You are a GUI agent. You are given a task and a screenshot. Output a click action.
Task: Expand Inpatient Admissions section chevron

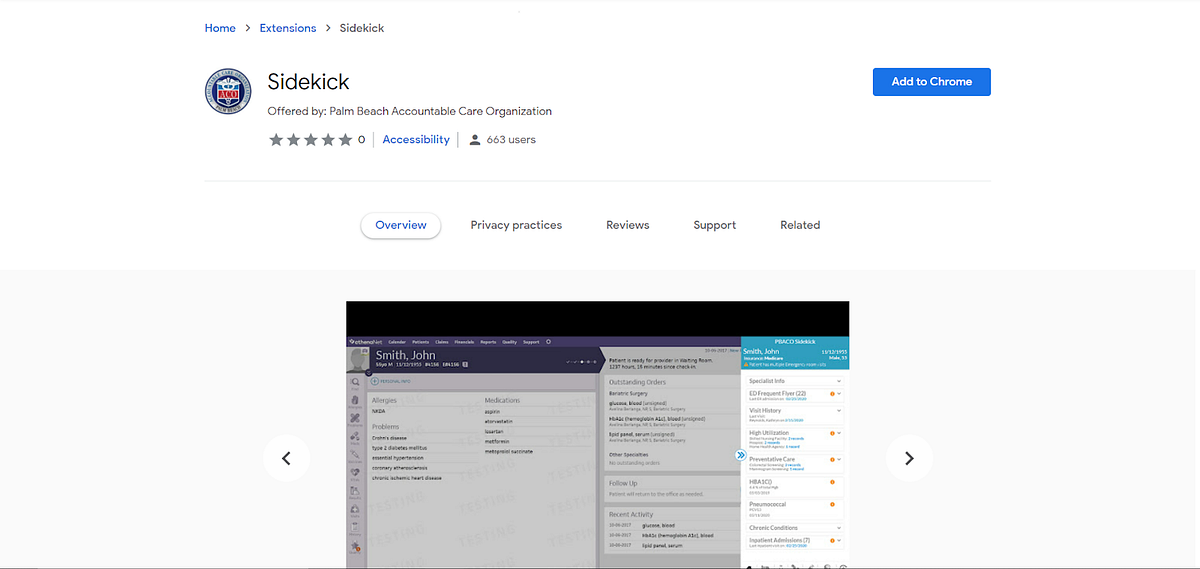point(839,540)
